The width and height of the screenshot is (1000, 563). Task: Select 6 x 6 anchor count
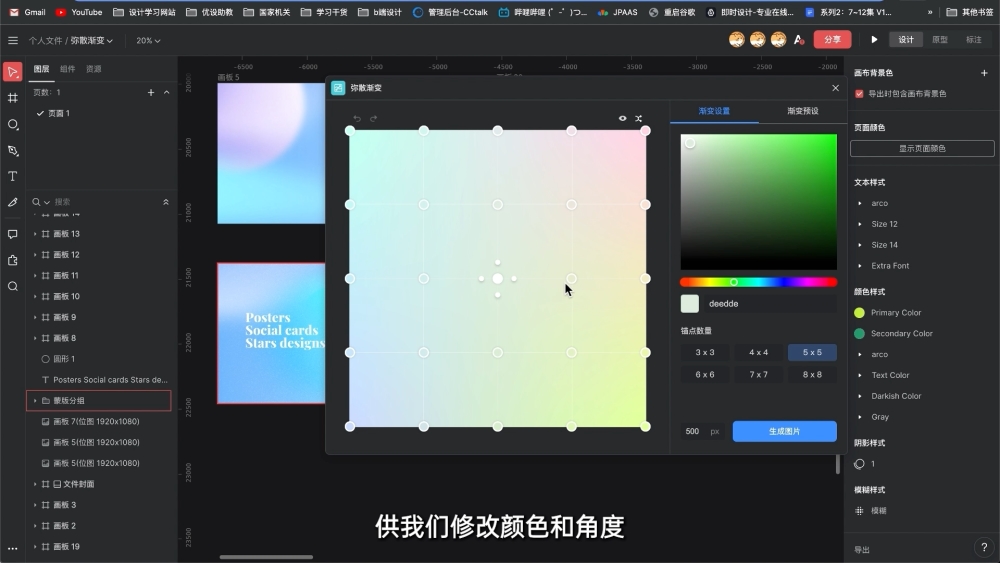(705, 375)
